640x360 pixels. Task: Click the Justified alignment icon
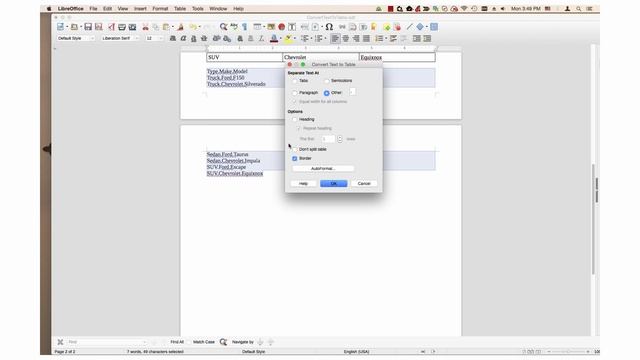pos(367,38)
